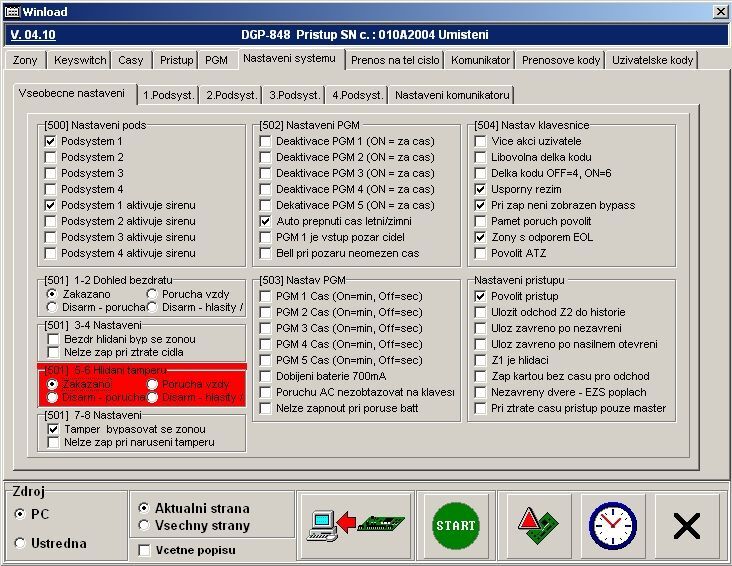Open the clock time settings icon
Image resolution: width=732 pixels, height=566 pixels.
(612, 525)
